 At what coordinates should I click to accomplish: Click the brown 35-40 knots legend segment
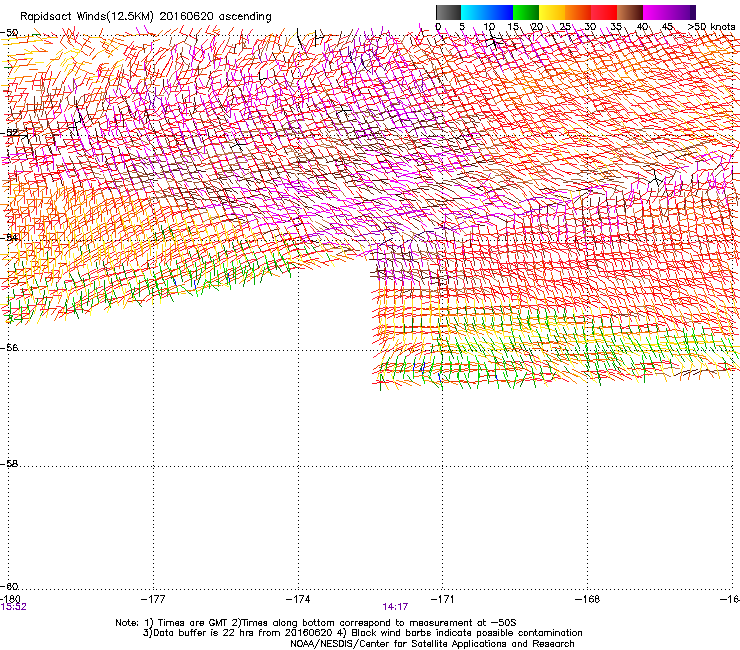pyautogui.click(x=630, y=12)
